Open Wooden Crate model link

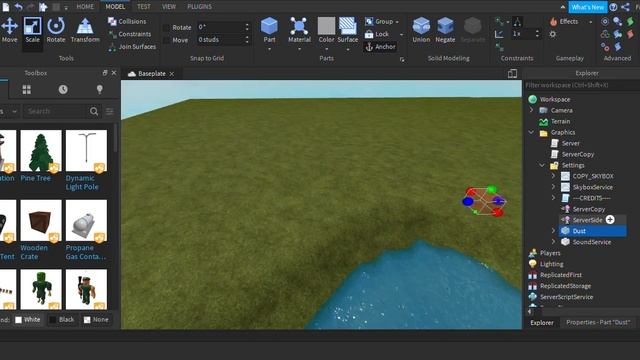click(x=33, y=252)
